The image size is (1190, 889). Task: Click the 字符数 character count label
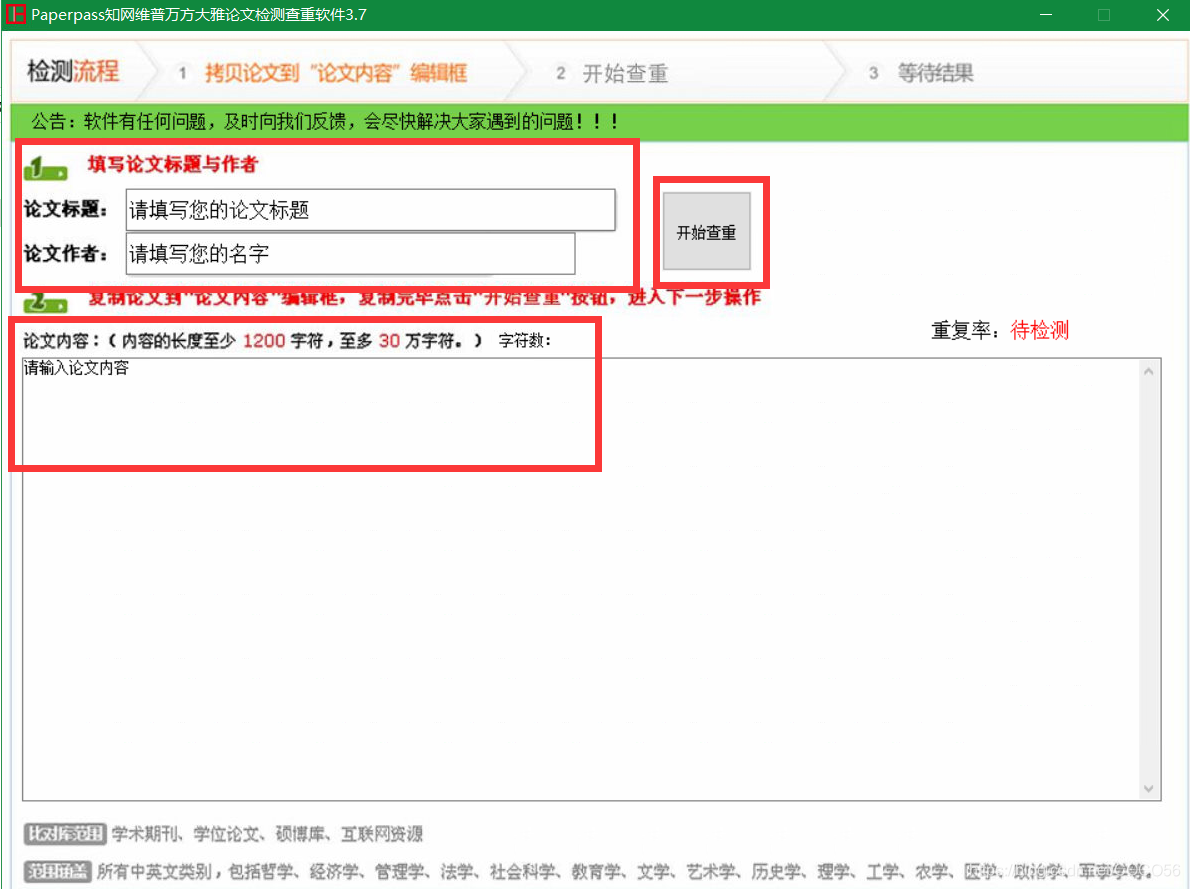(524, 340)
